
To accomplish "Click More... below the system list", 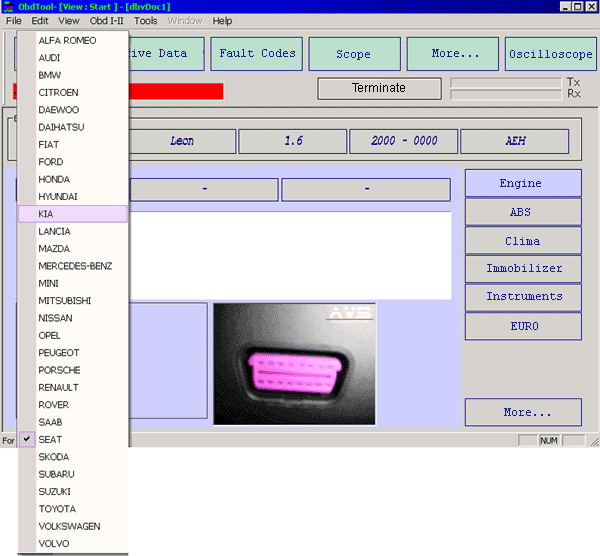I will 523,412.
